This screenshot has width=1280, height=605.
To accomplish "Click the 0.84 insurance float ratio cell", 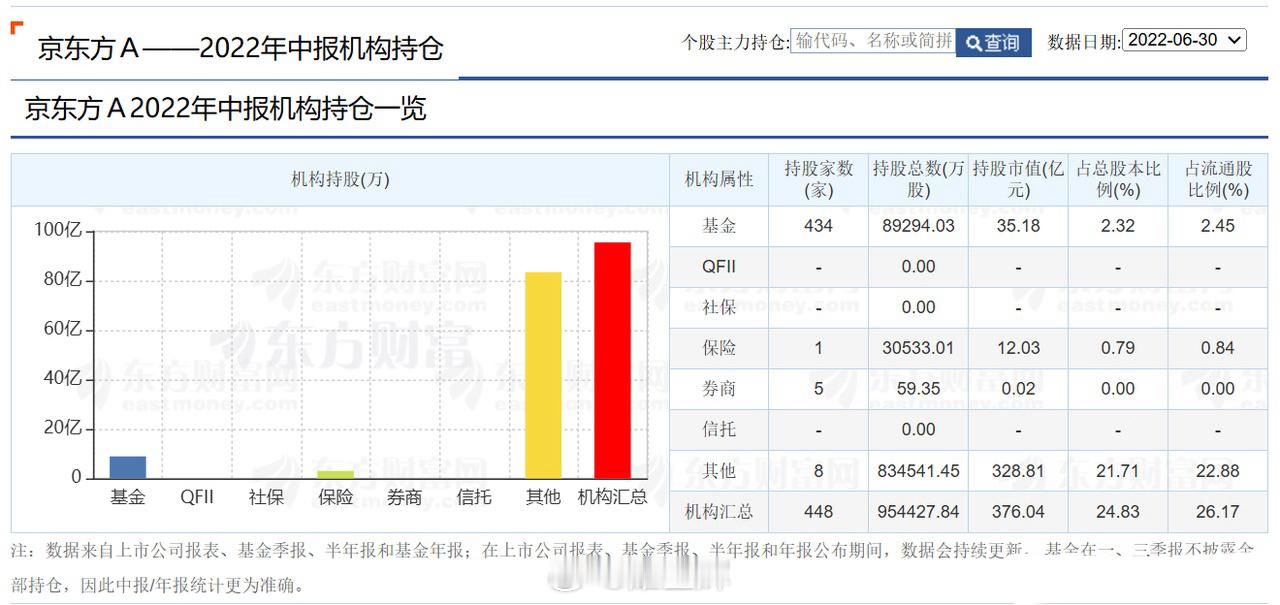I will coord(1218,348).
